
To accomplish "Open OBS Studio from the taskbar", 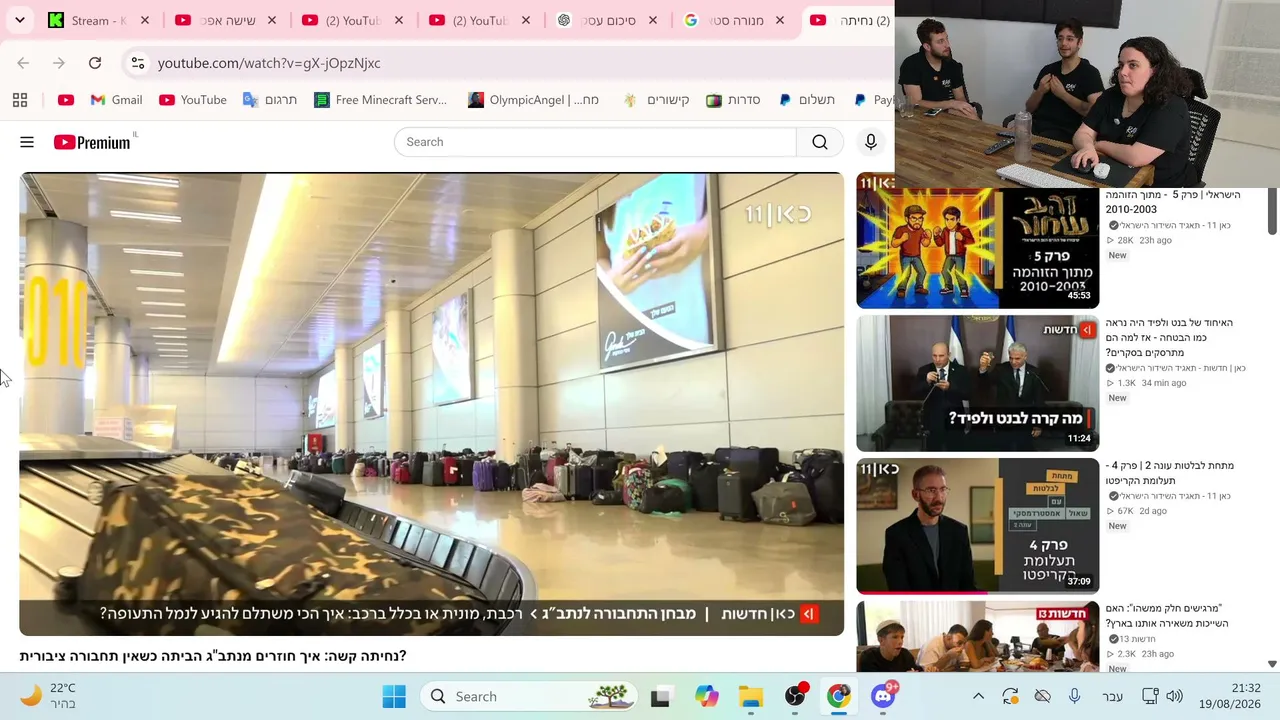I will point(795,697).
